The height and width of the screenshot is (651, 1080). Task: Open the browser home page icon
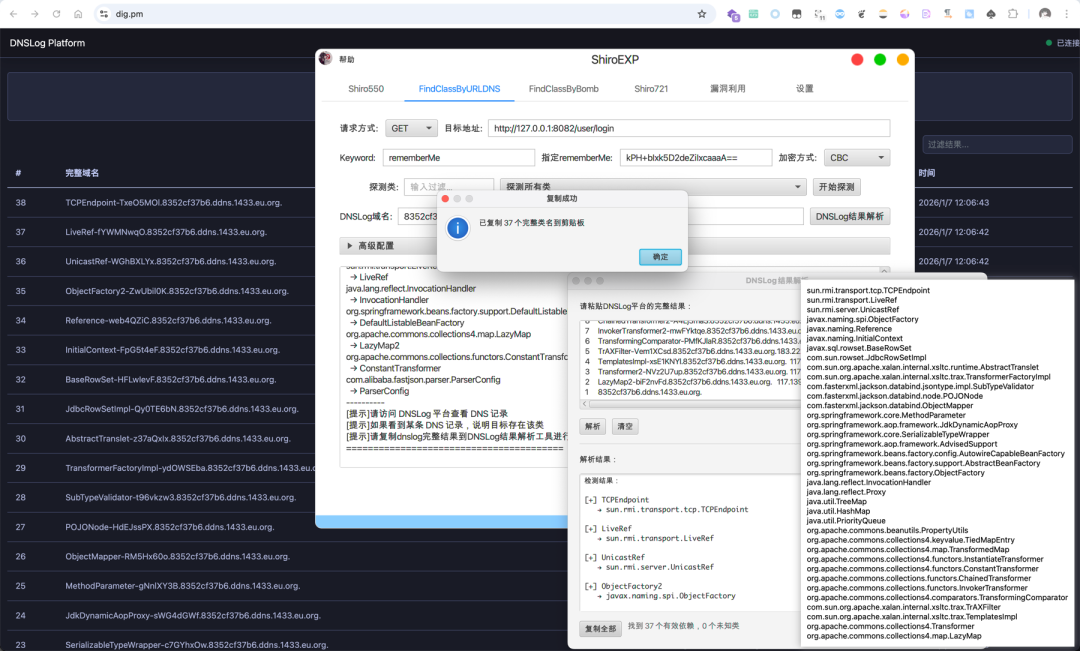click(x=79, y=14)
